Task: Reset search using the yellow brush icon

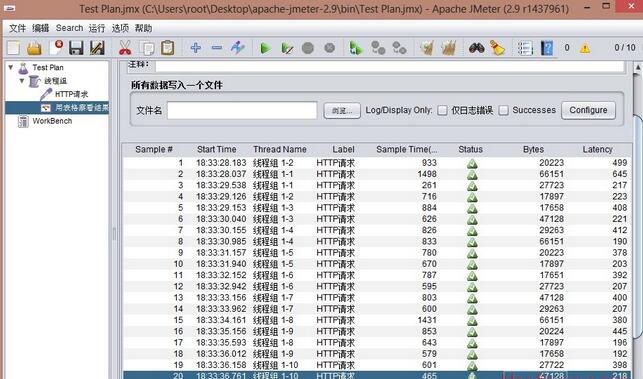Action: [x=497, y=48]
